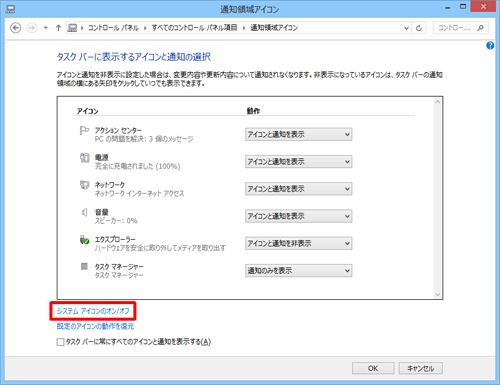Click the network icon in list
The width and height of the screenshot is (500, 385).
84,185
